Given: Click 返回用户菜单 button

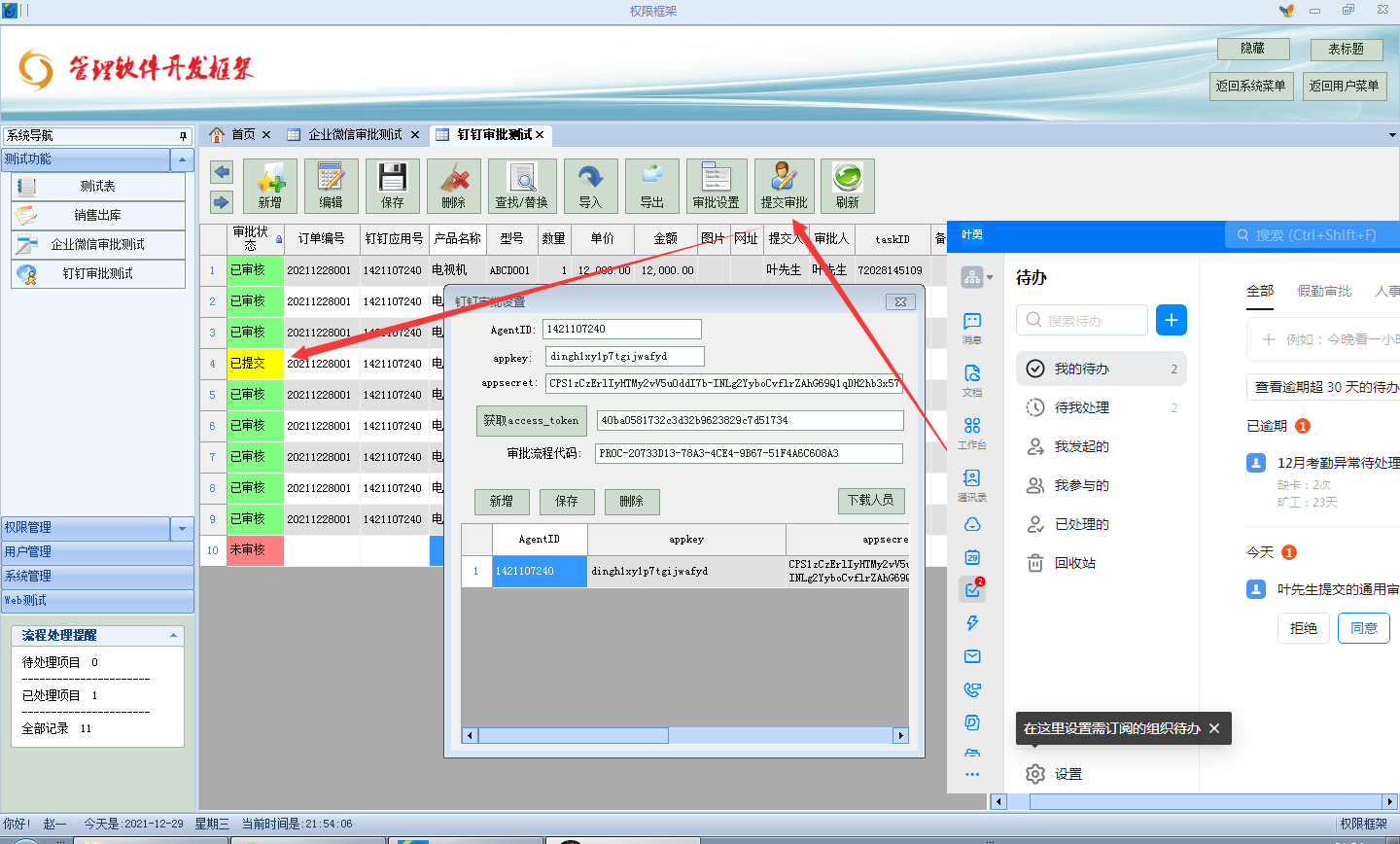Looking at the screenshot, I should [1345, 86].
